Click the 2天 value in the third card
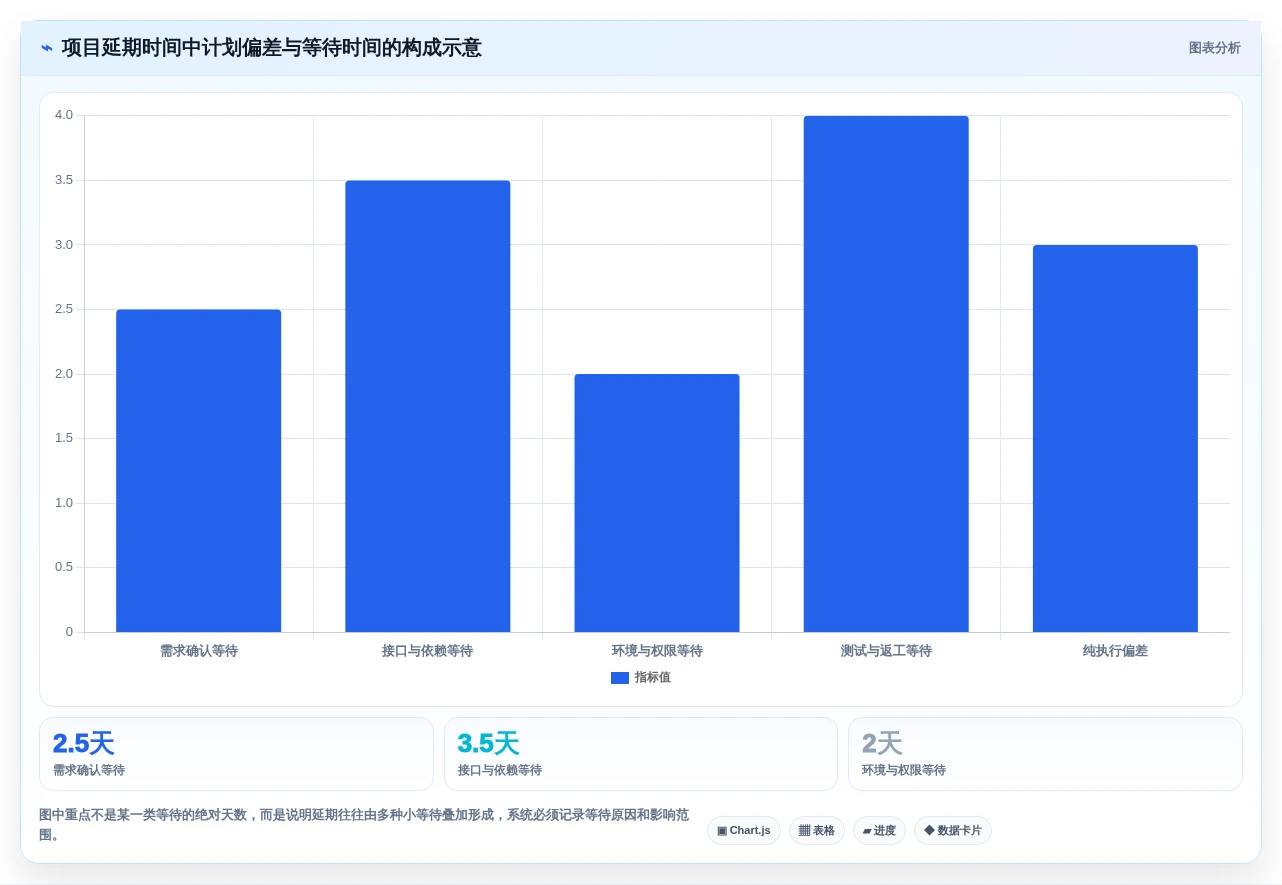 882,744
